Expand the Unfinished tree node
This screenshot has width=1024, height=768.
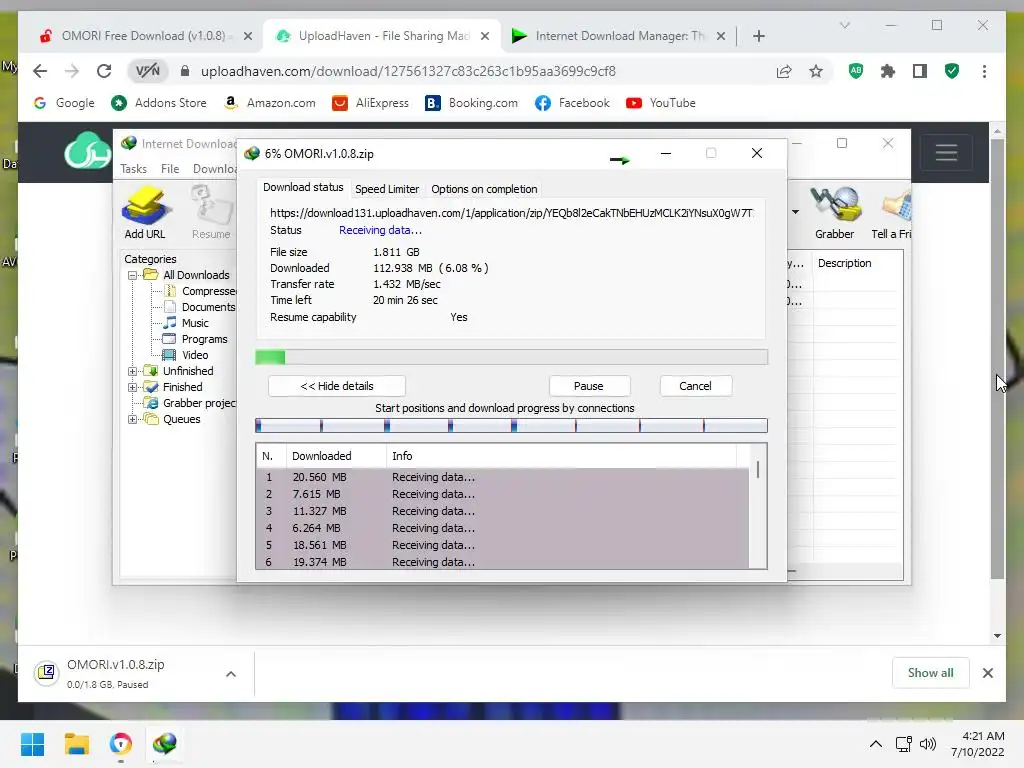pyautogui.click(x=133, y=372)
